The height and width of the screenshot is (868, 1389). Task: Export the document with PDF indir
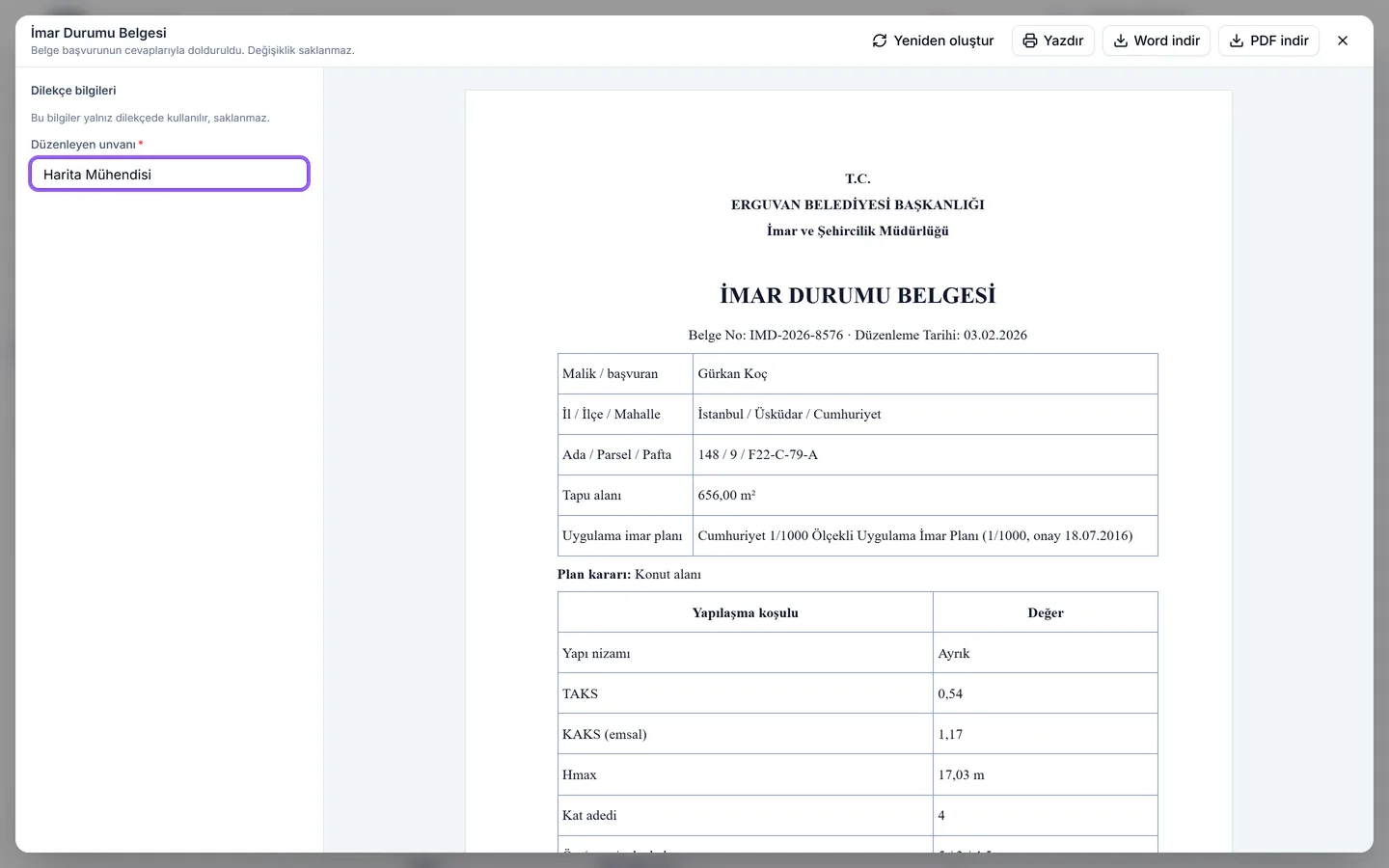(1268, 41)
